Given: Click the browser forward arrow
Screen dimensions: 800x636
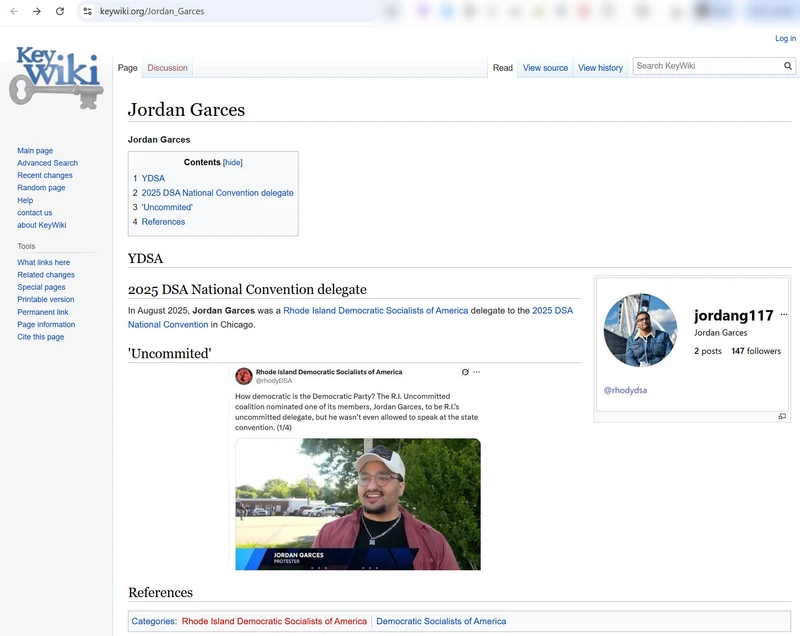Looking at the screenshot, I should coord(37,11).
